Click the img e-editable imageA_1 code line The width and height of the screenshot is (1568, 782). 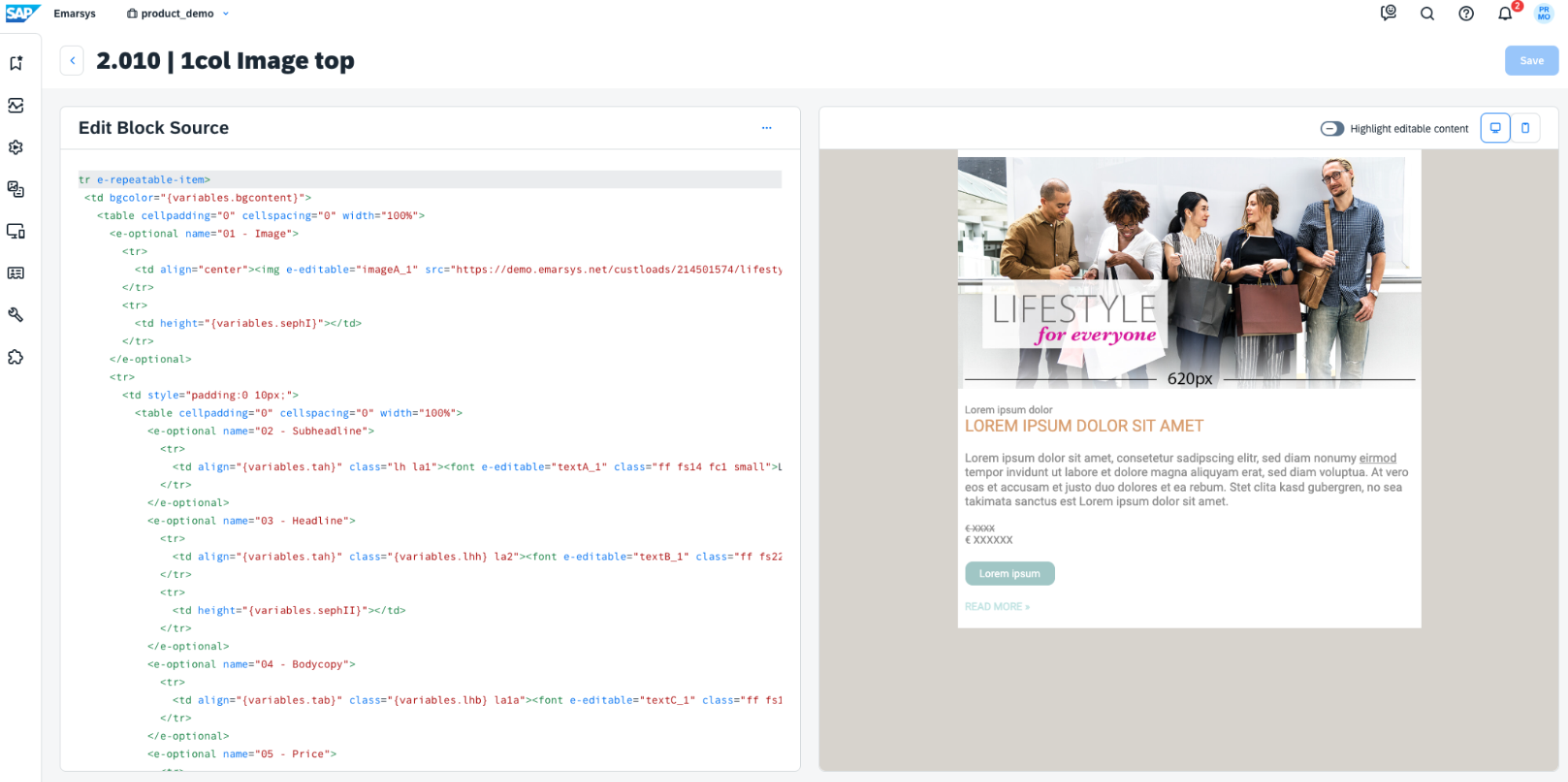[458, 269]
